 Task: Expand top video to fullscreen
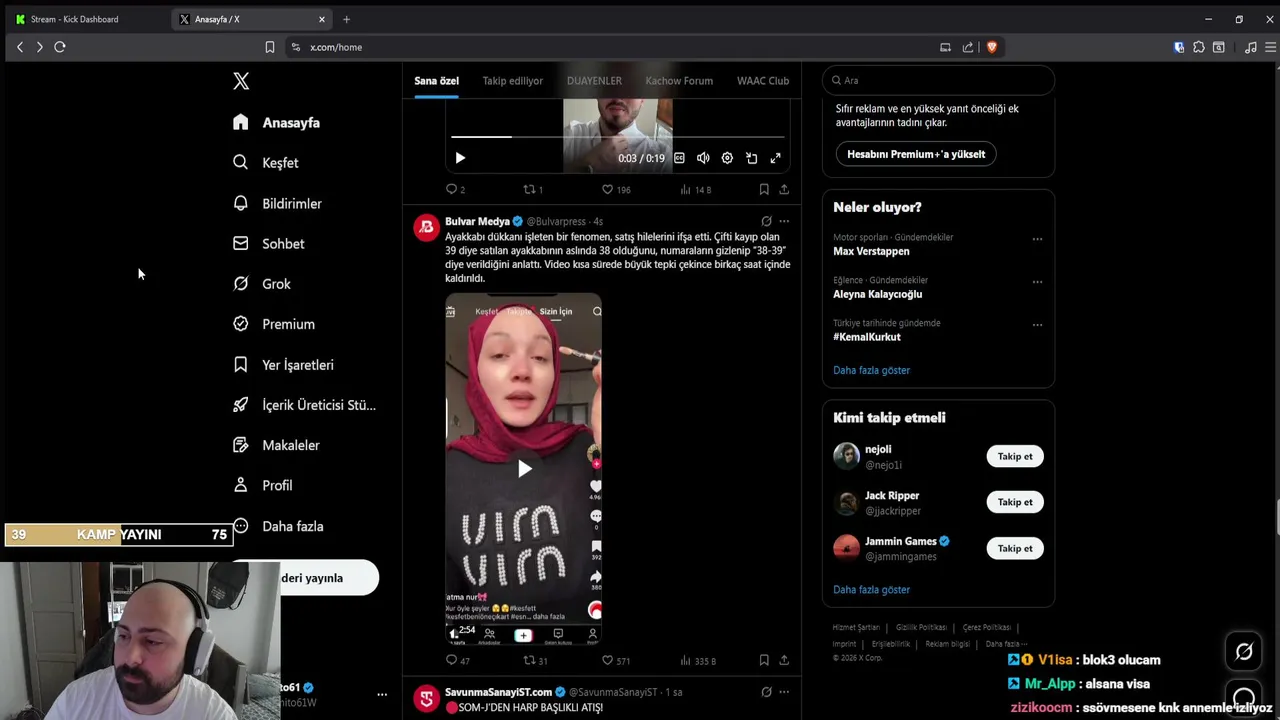pyautogui.click(x=775, y=158)
